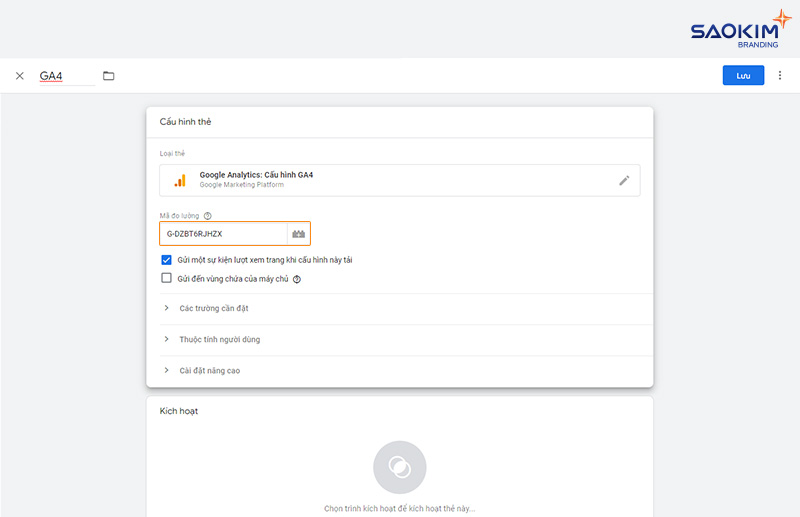Edit the GA4 tag name field

point(67,76)
